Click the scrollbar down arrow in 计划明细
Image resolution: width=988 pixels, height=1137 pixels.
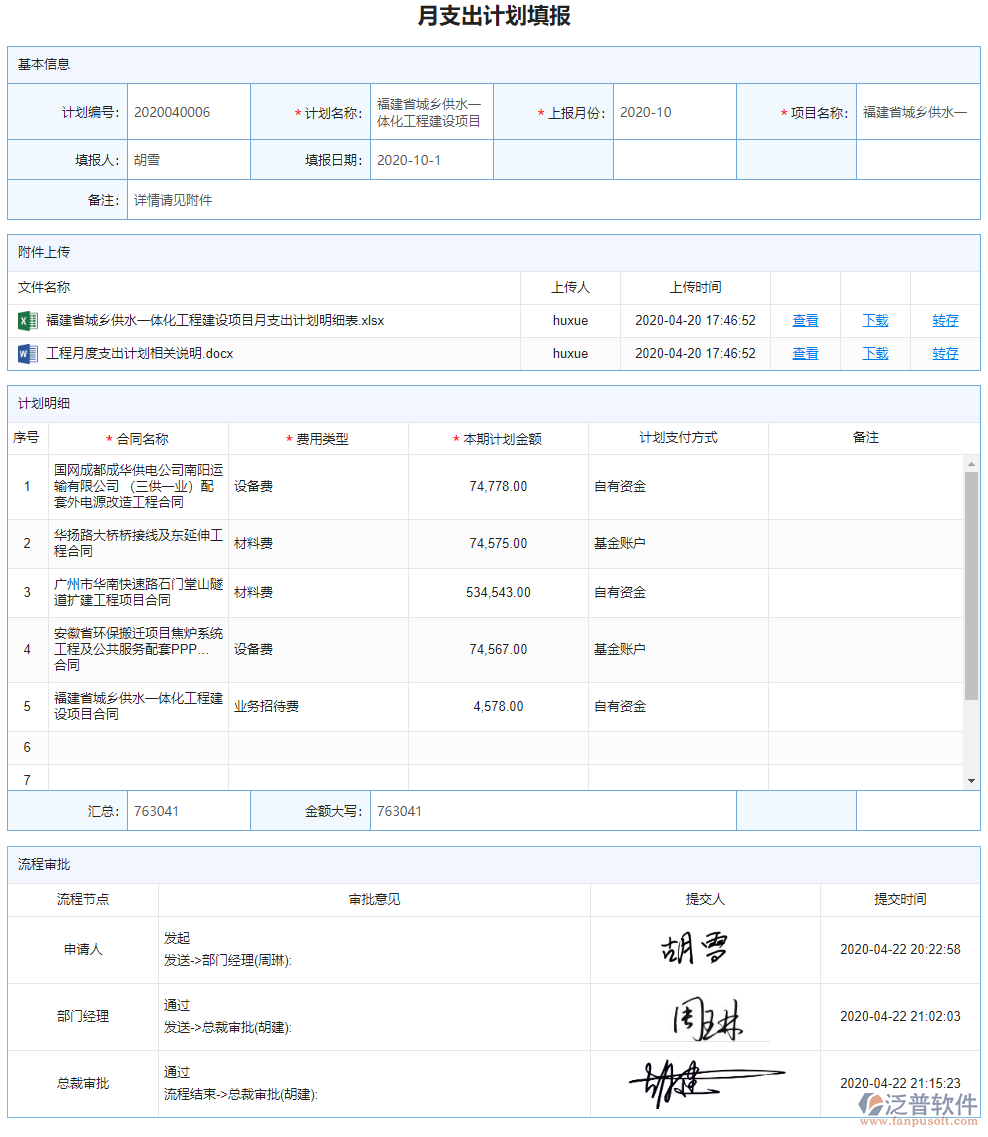point(969,779)
